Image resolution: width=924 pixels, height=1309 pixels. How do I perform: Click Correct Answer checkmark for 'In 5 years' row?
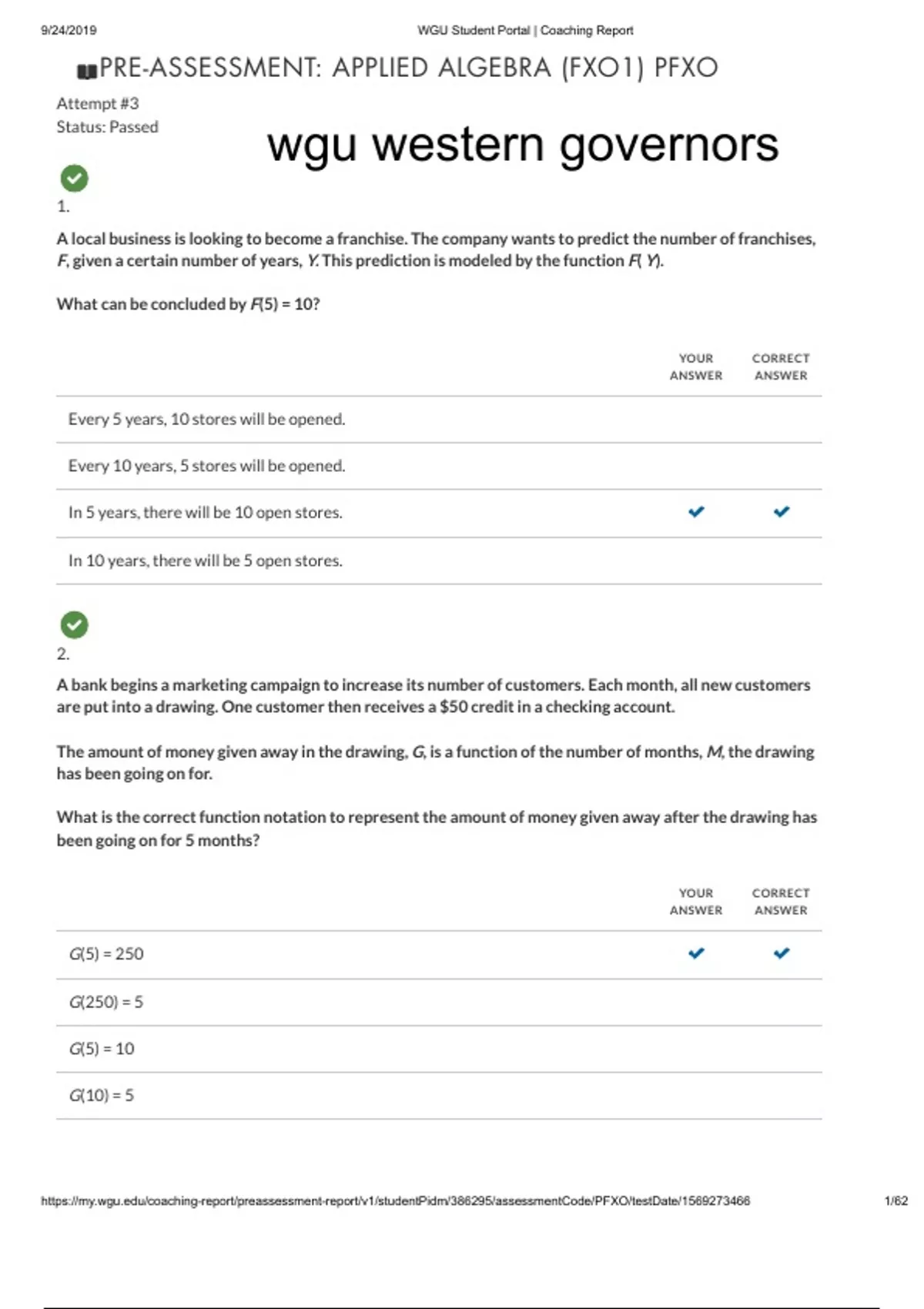tap(781, 512)
